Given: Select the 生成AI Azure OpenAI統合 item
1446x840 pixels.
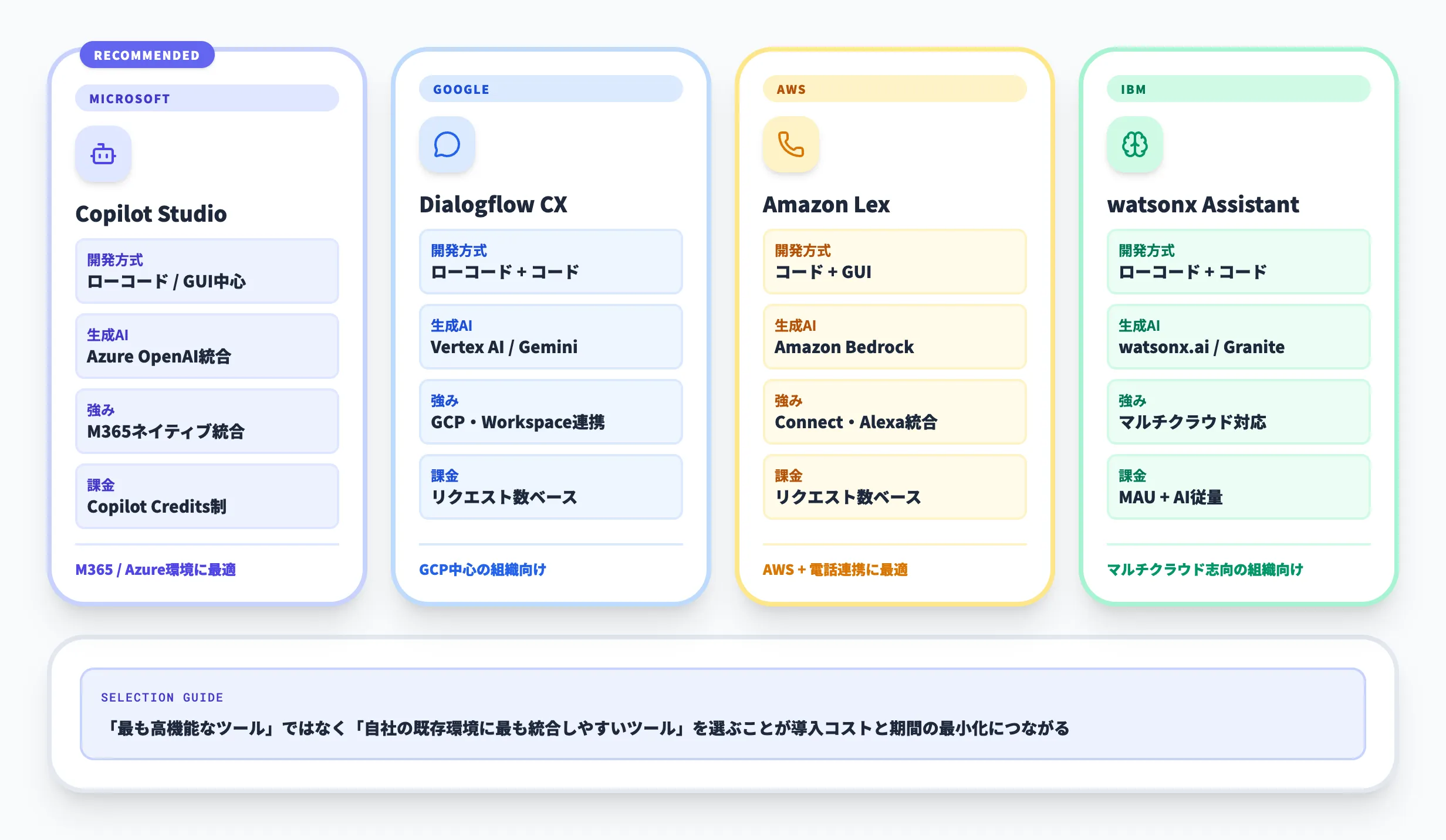Looking at the screenshot, I should (207, 346).
